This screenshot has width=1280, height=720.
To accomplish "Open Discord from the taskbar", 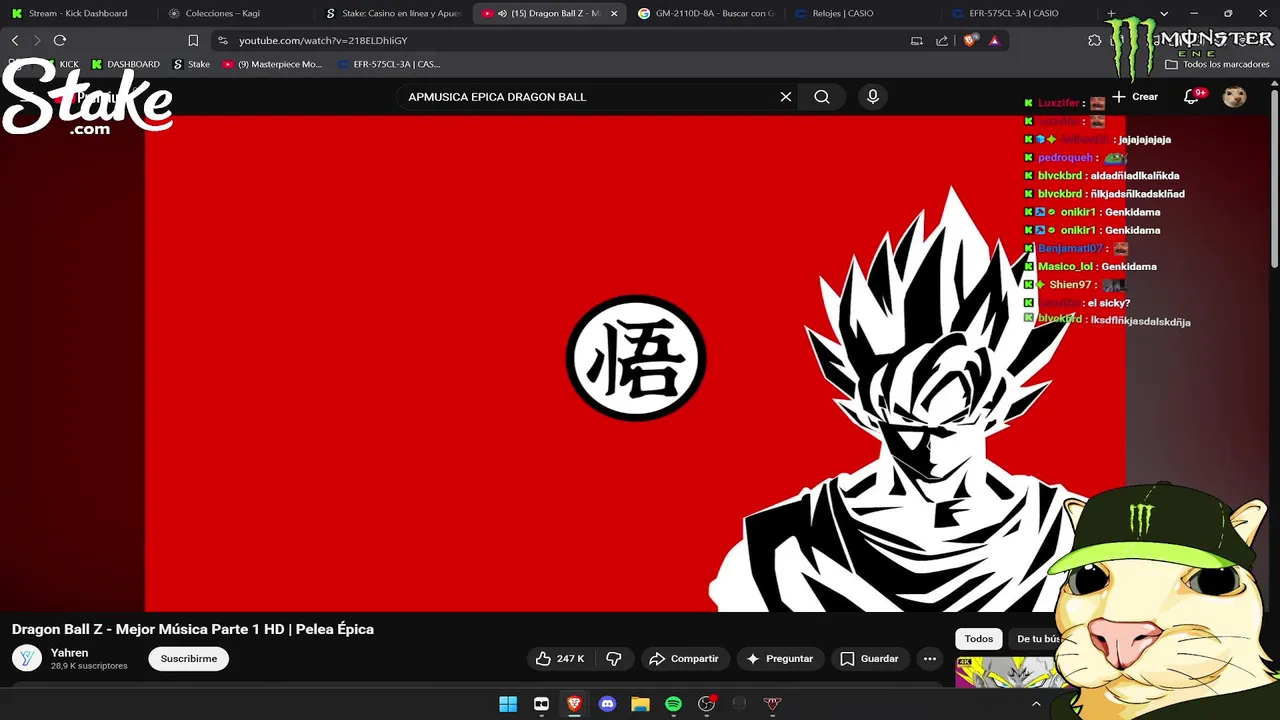I will tap(607, 704).
